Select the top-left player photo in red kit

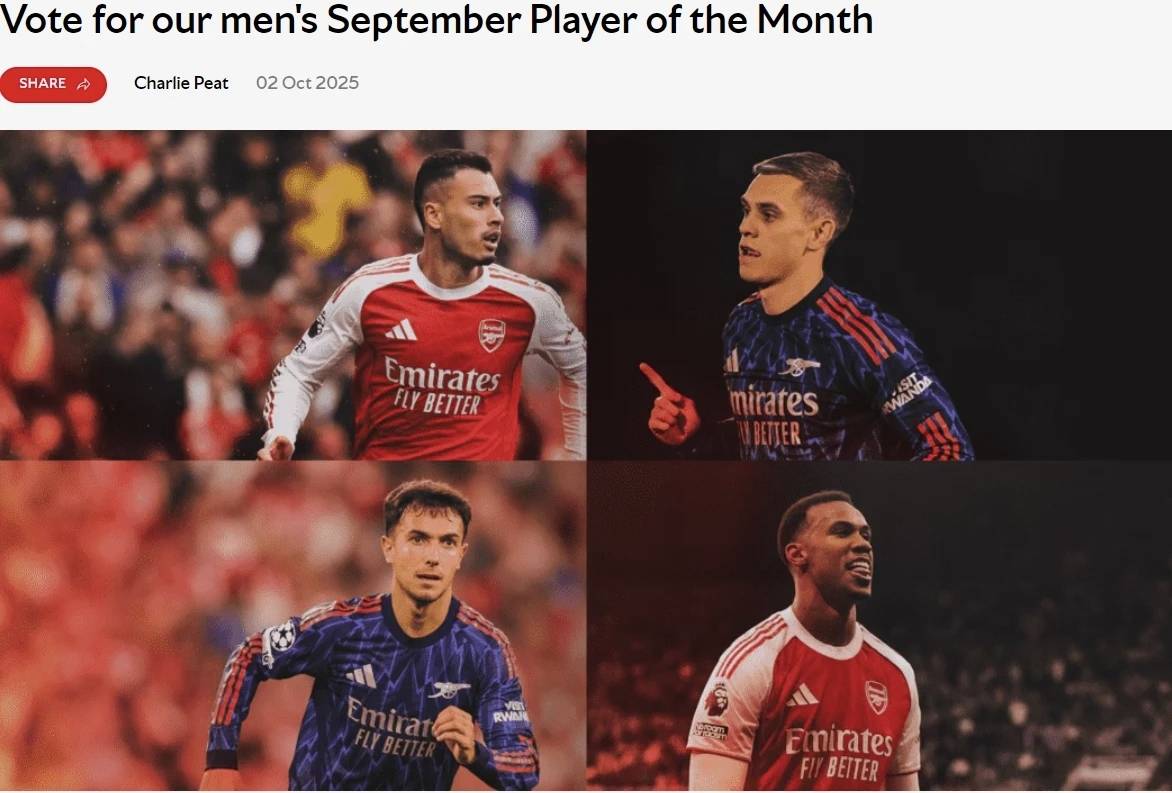tap(293, 295)
